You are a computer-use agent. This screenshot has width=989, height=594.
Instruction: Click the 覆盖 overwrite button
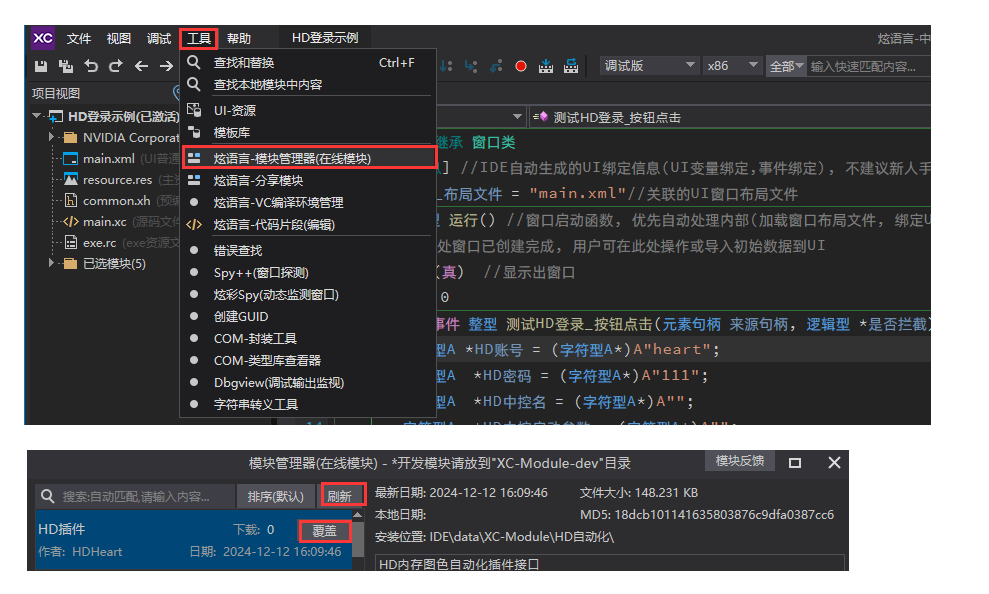click(325, 531)
